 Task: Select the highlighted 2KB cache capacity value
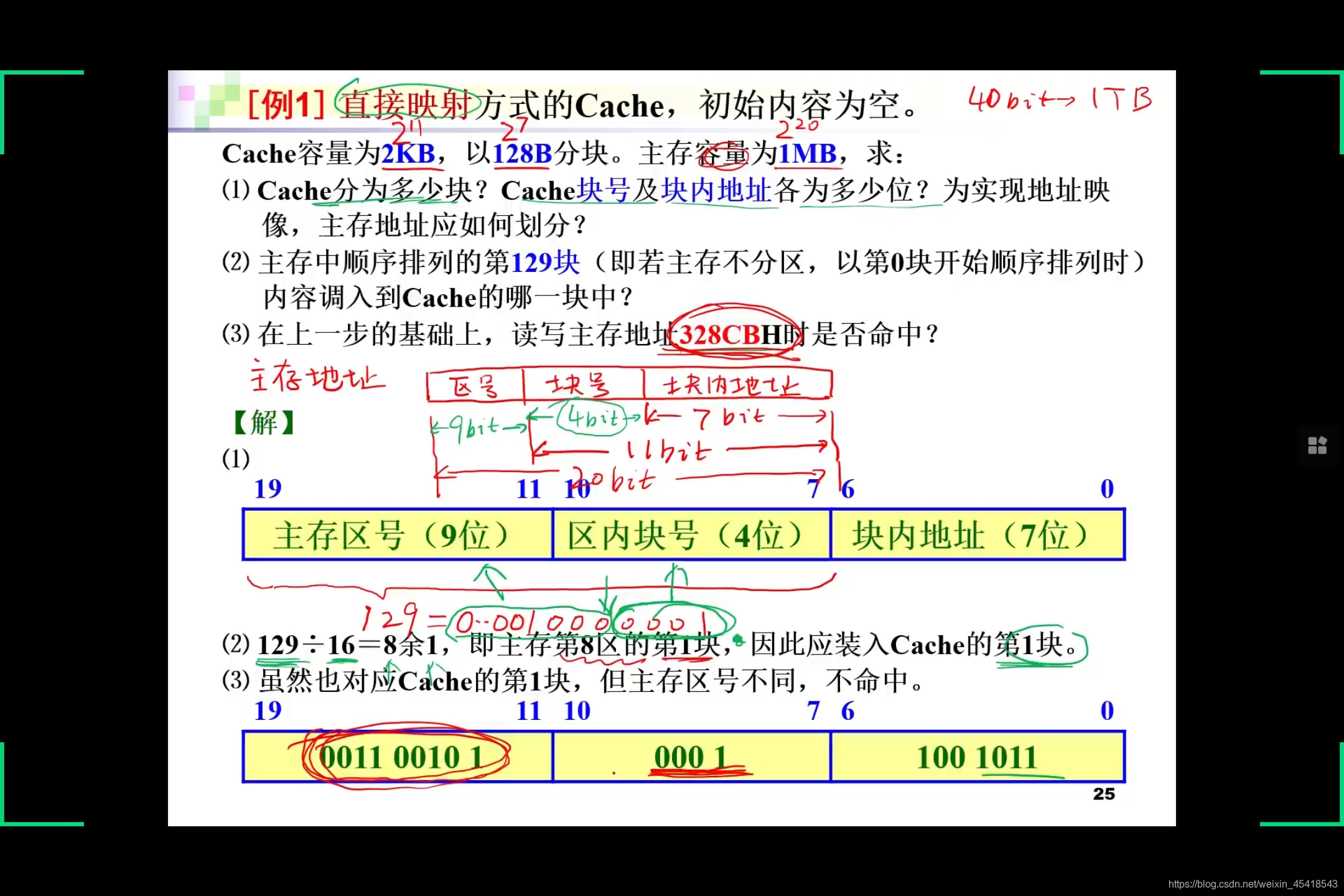[x=408, y=153]
